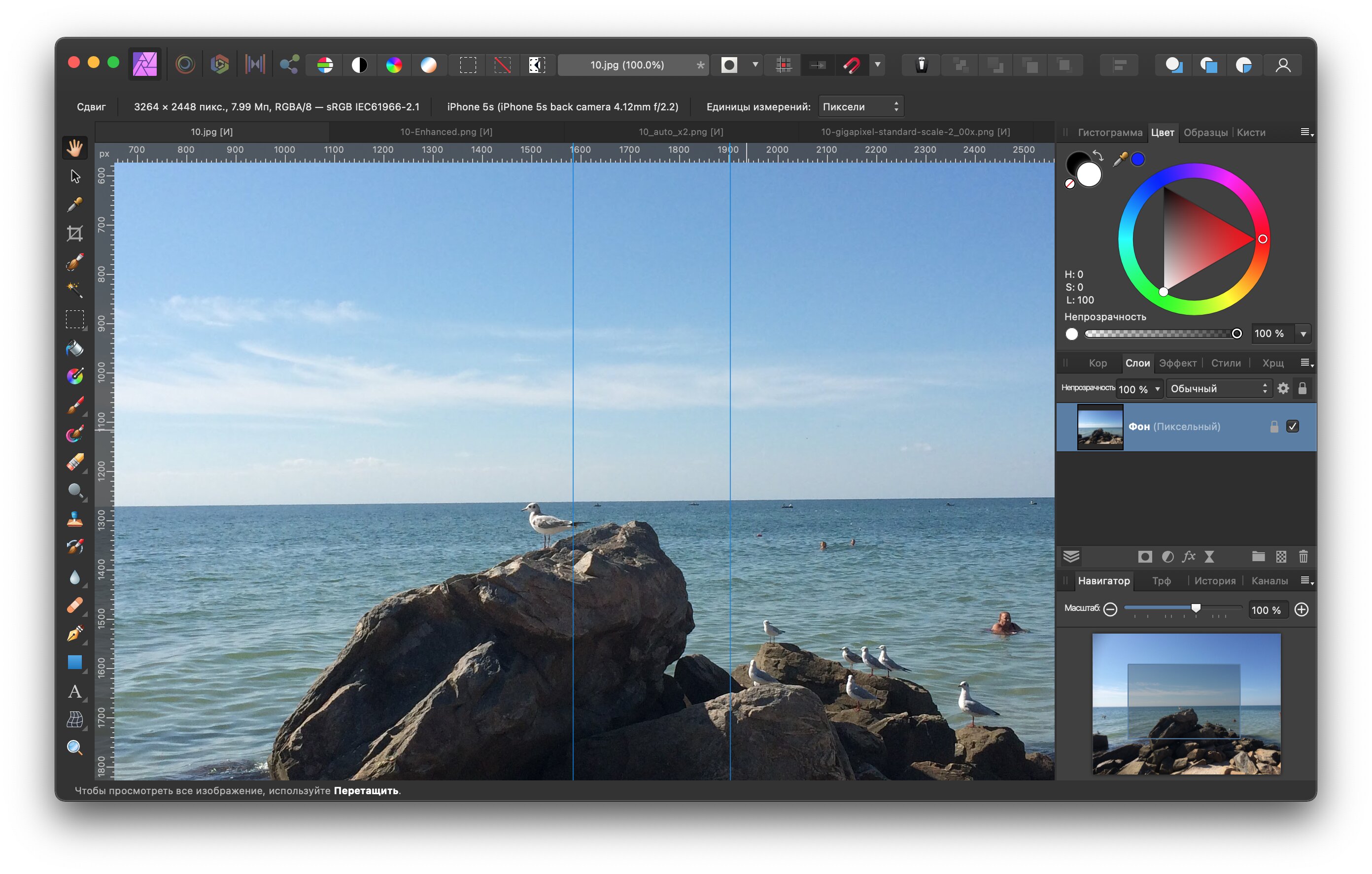1372x874 pixels.
Task: Toggle the lock on Фон layer row
Action: click(1274, 426)
